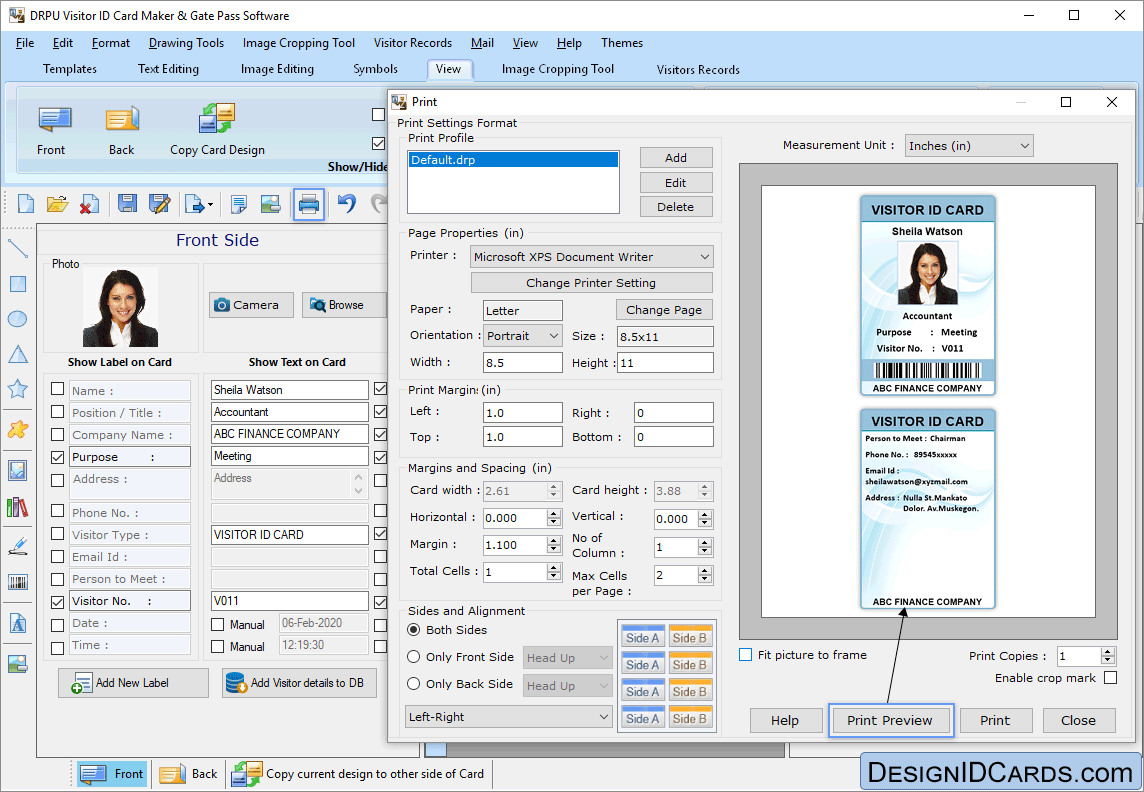Click the Horizontal spacing stepper
The width and height of the screenshot is (1144, 792).
554,518
